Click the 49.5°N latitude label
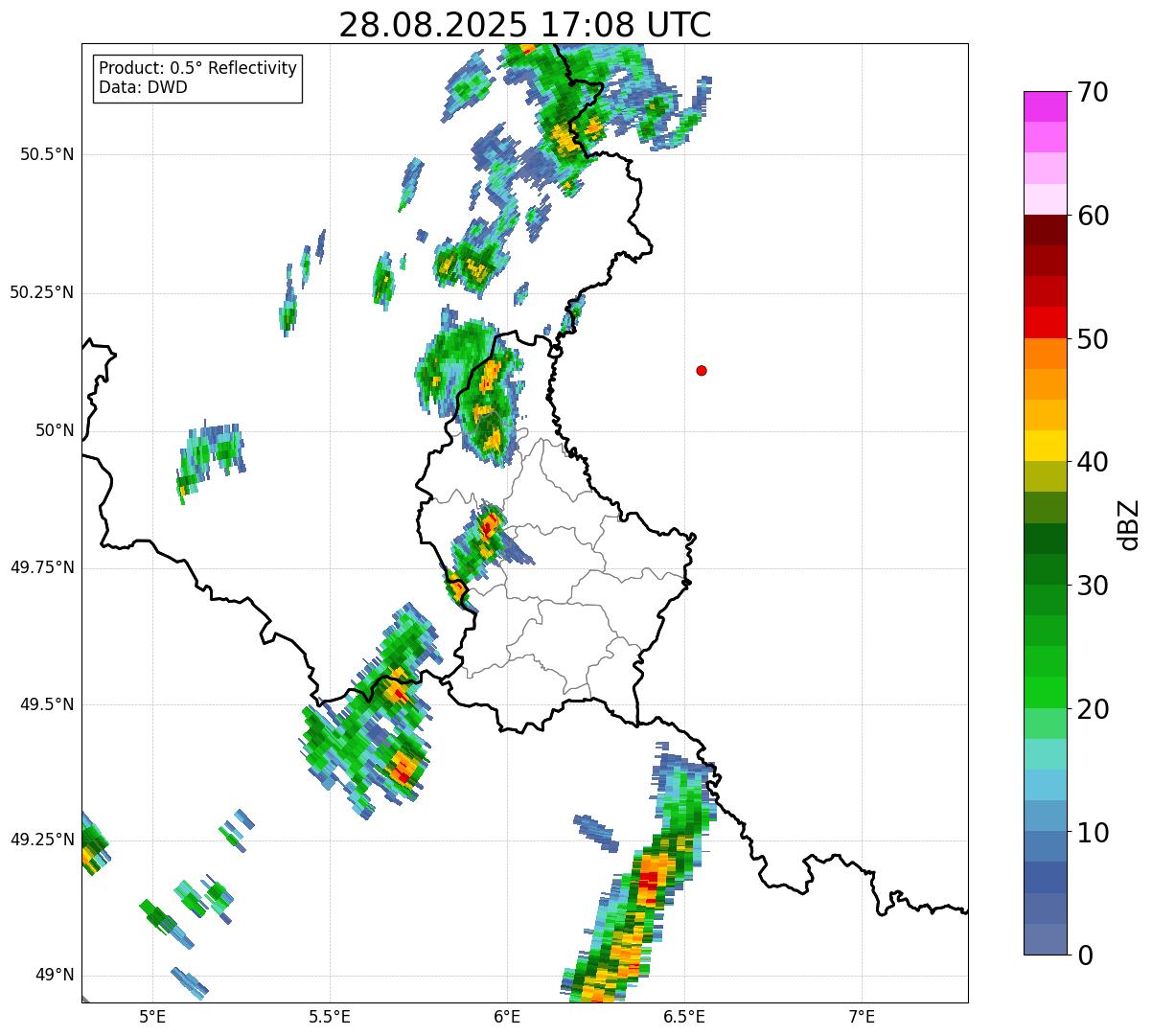The width and height of the screenshot is (1152, 1036). click(48, 704)
